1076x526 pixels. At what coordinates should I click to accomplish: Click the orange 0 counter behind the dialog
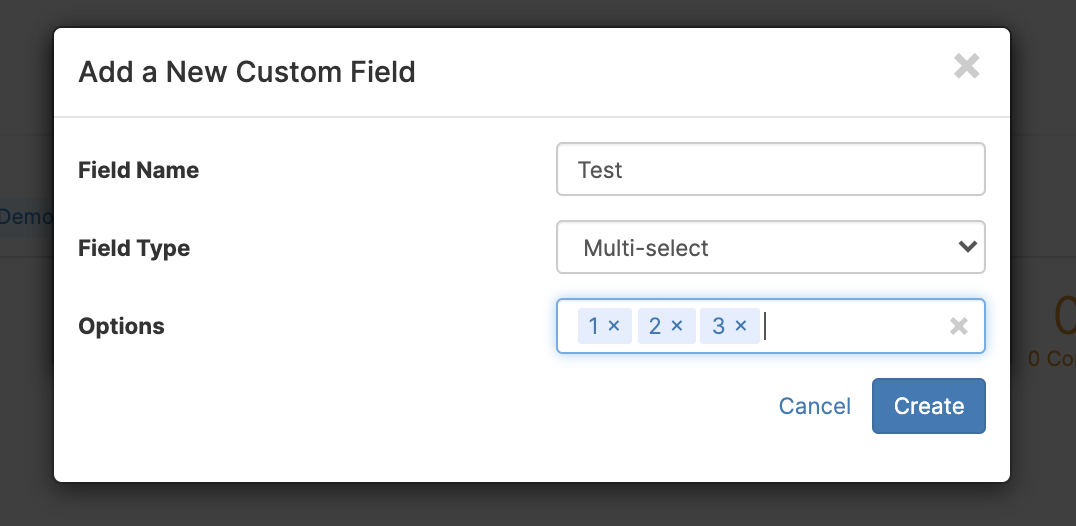(1064, 315)
